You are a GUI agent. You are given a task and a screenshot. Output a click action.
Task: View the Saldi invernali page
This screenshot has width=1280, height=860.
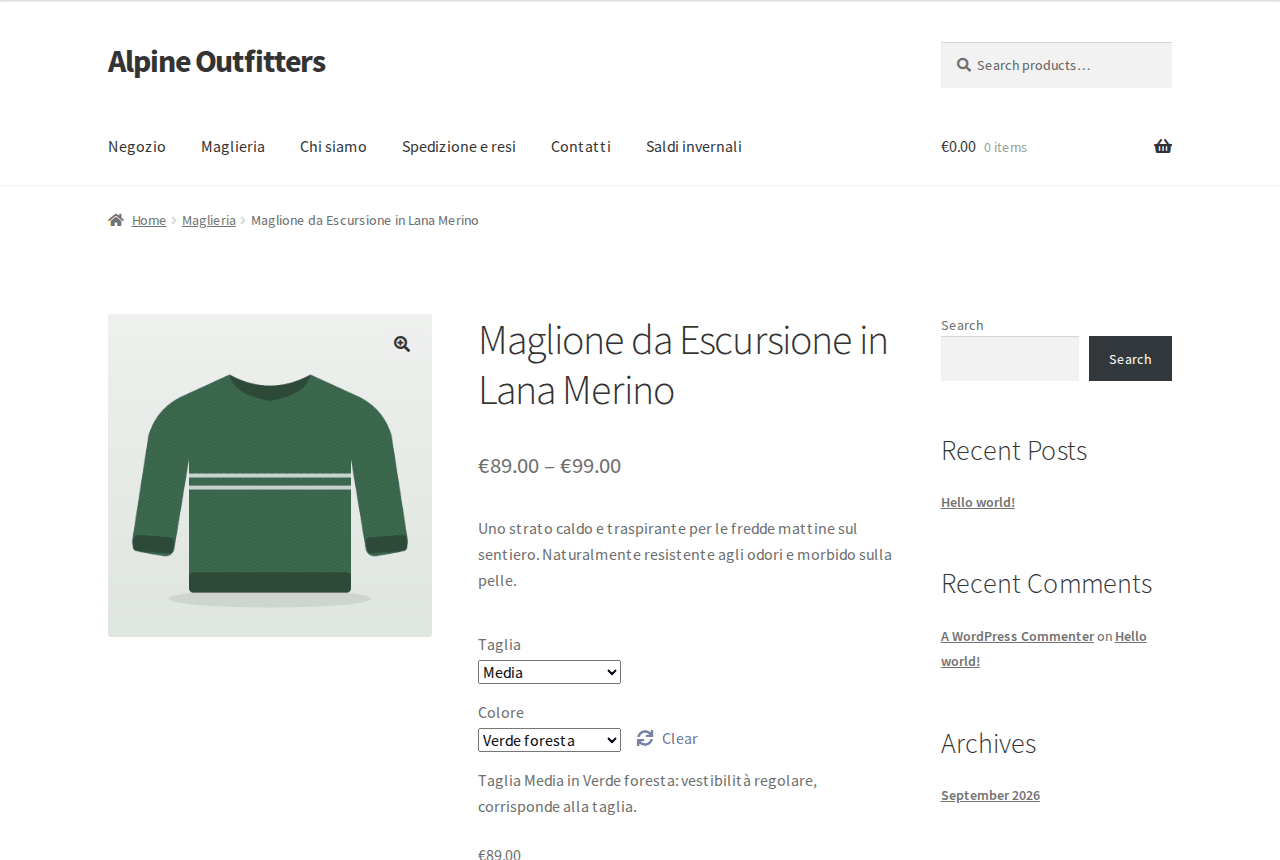tap(694, 146)
